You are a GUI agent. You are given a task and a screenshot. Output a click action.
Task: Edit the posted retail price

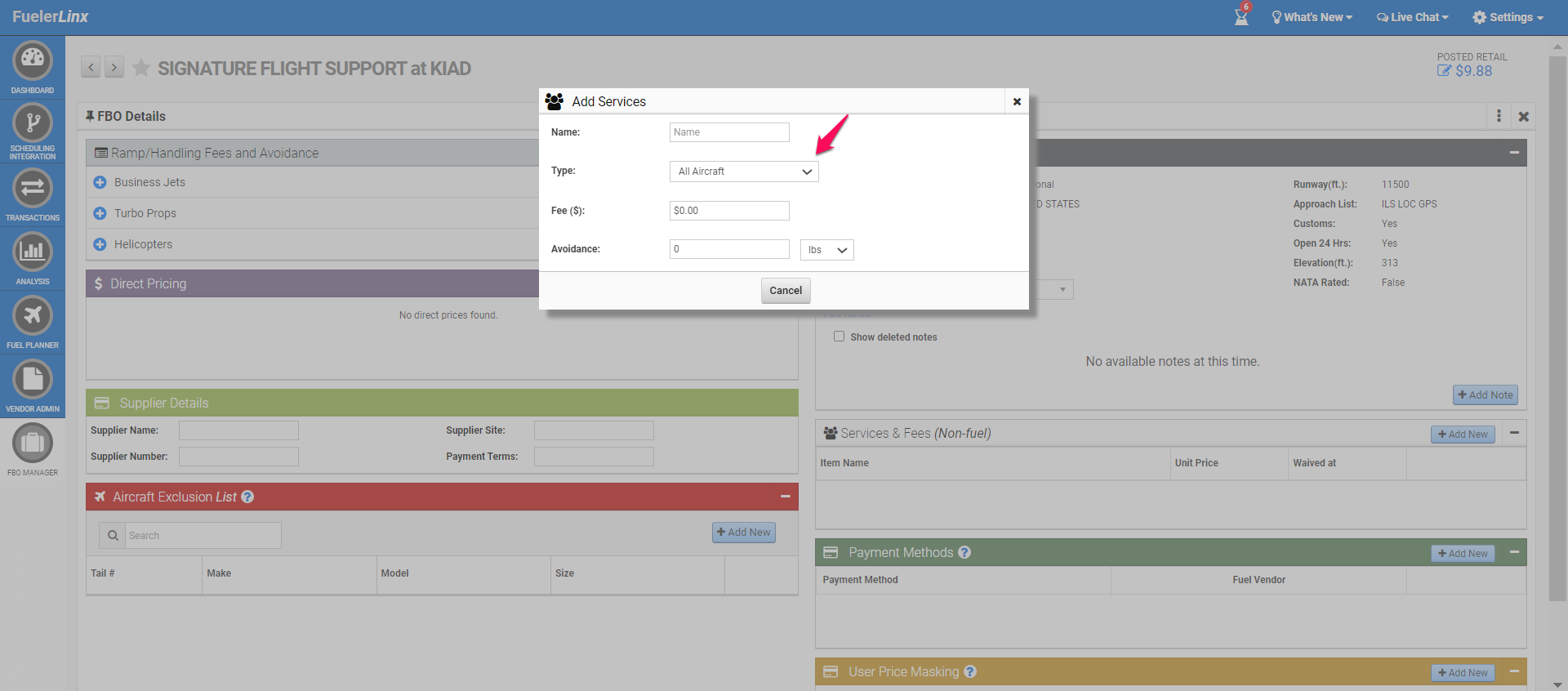[1444, 71]
